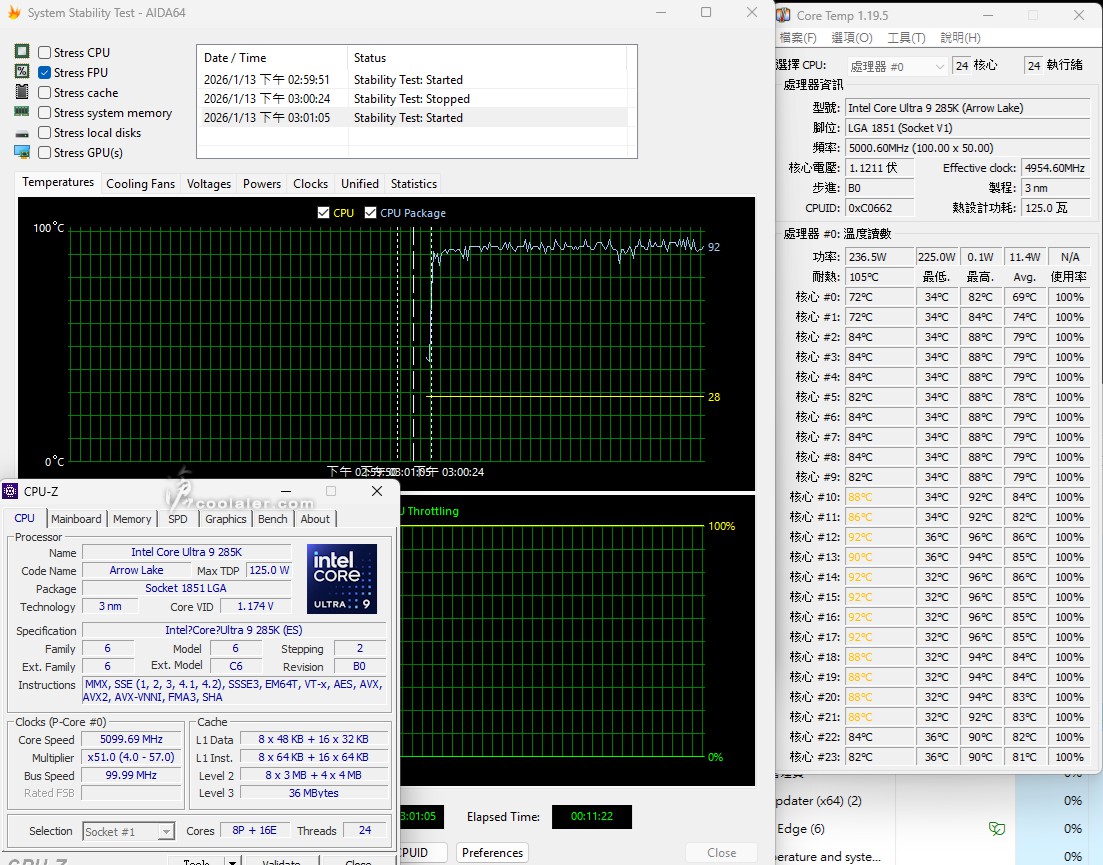Viewport: 1103px width, 865px height.
Task: Uncheck the Stress FPU checkbox
Action: tap(45, 73)
